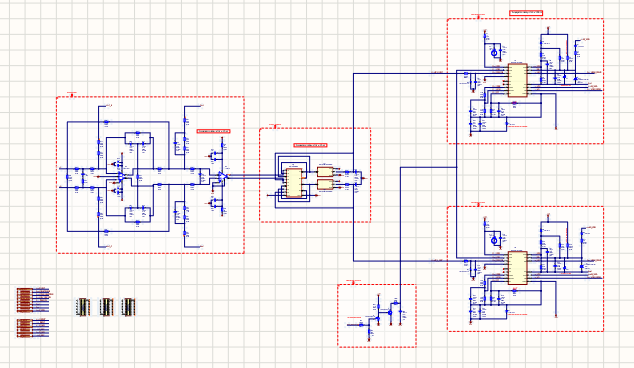This screenshot has height=368, width=634.
Task: Select the transistor circle in the small bottom block
Action: coord(390,313)
